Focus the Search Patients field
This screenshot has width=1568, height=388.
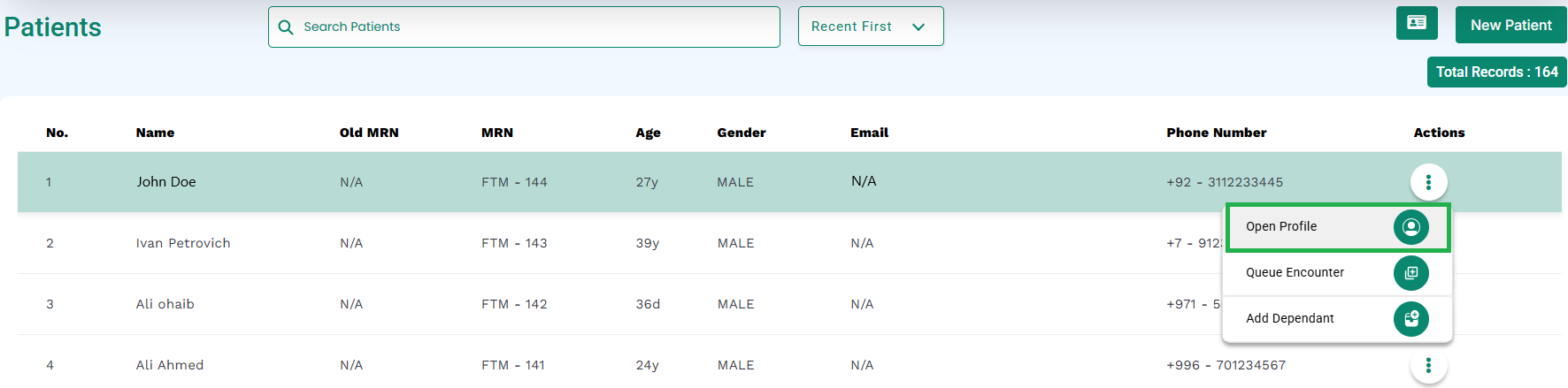pyautogui.click(x=524, y=27)
